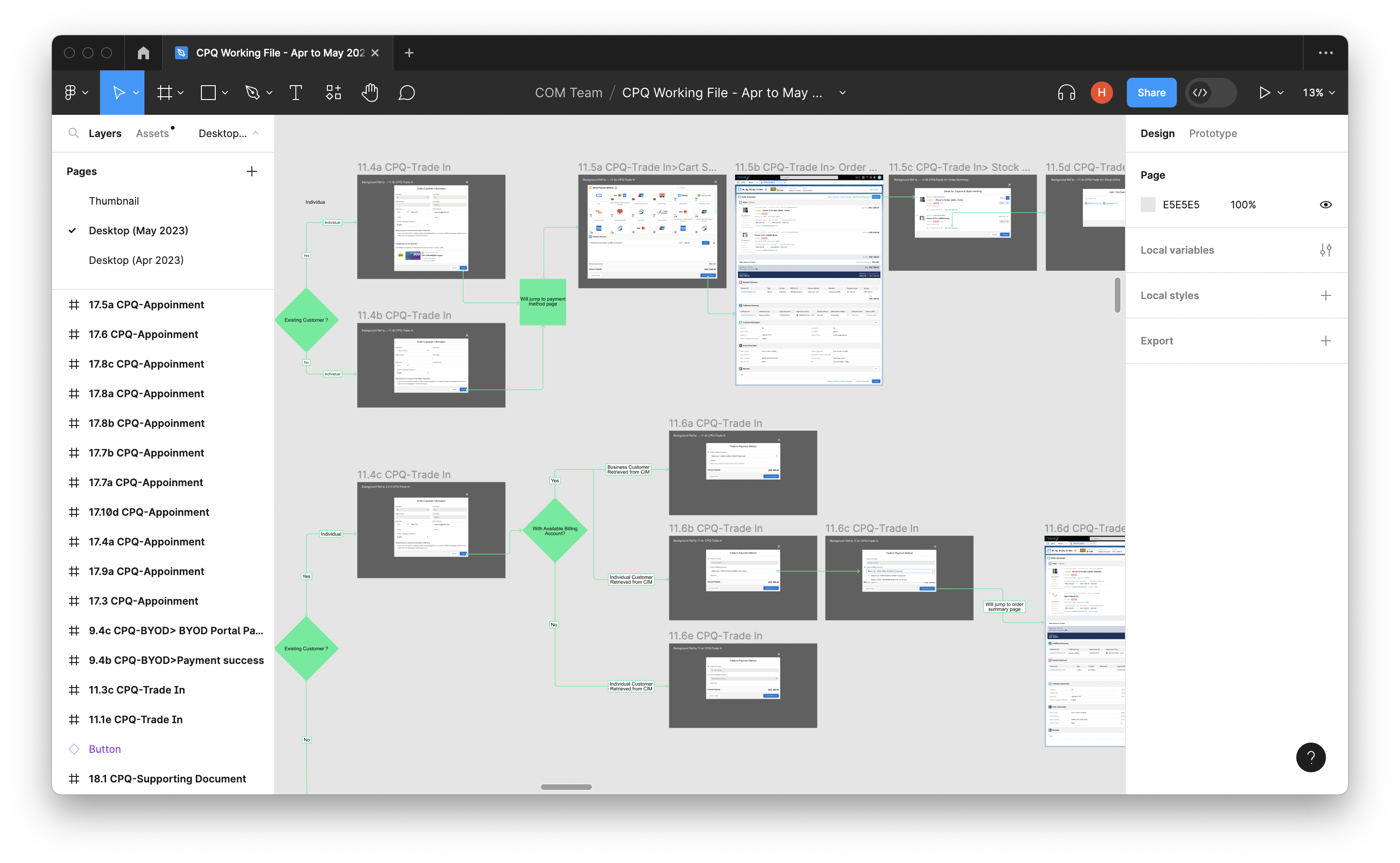Open local variables settings icon
Image resolution: width=1400 pixels, height=863 pixels.
tap(1325, 250)
